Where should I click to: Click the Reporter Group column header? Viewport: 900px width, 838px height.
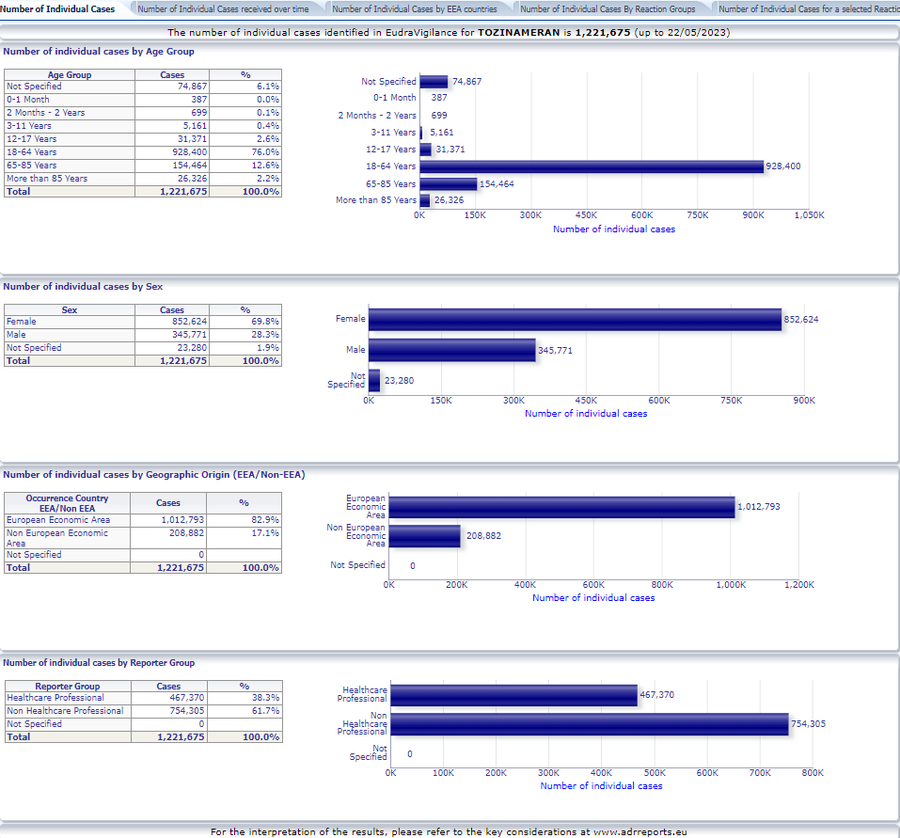point(68,687)
